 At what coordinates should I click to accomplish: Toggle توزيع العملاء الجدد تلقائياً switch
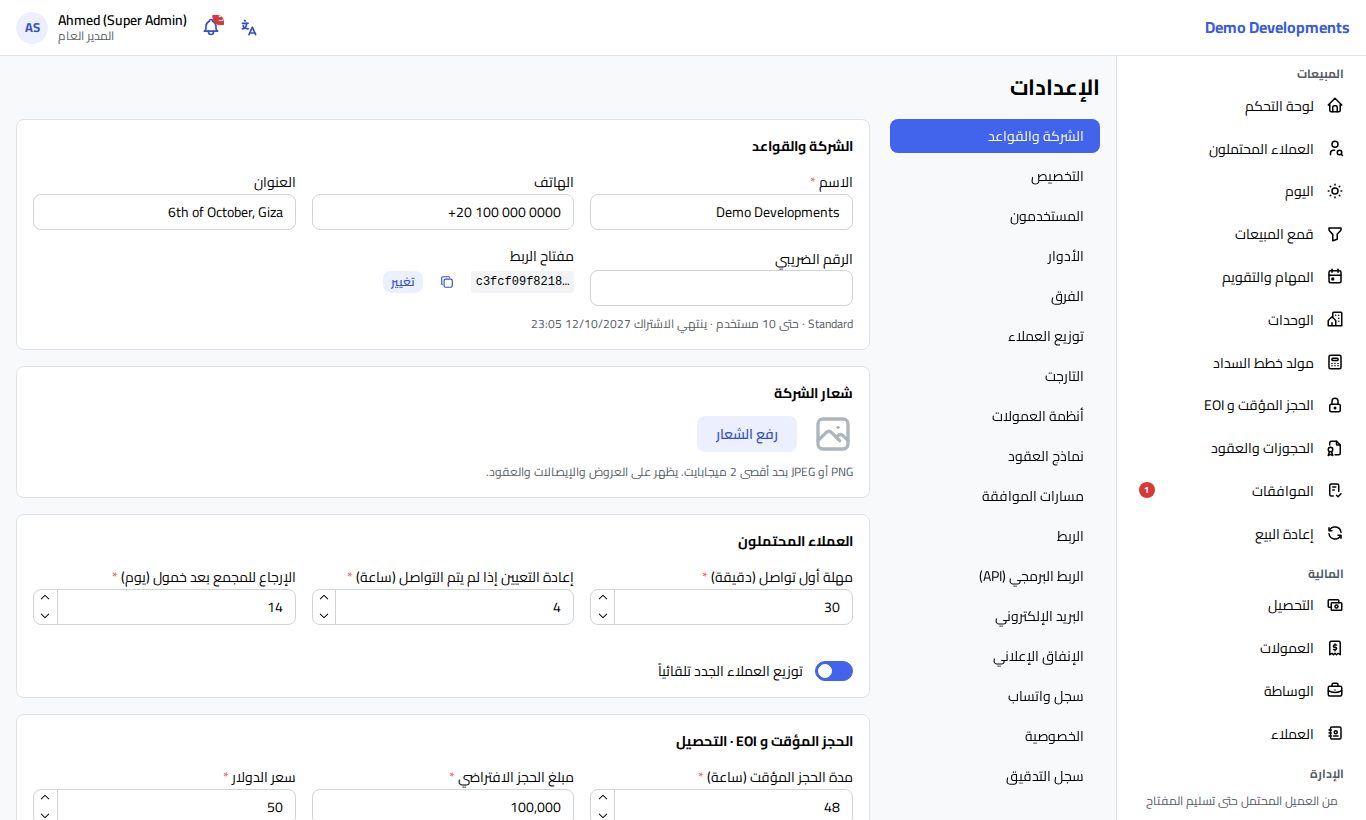click(x=834, y=671)
